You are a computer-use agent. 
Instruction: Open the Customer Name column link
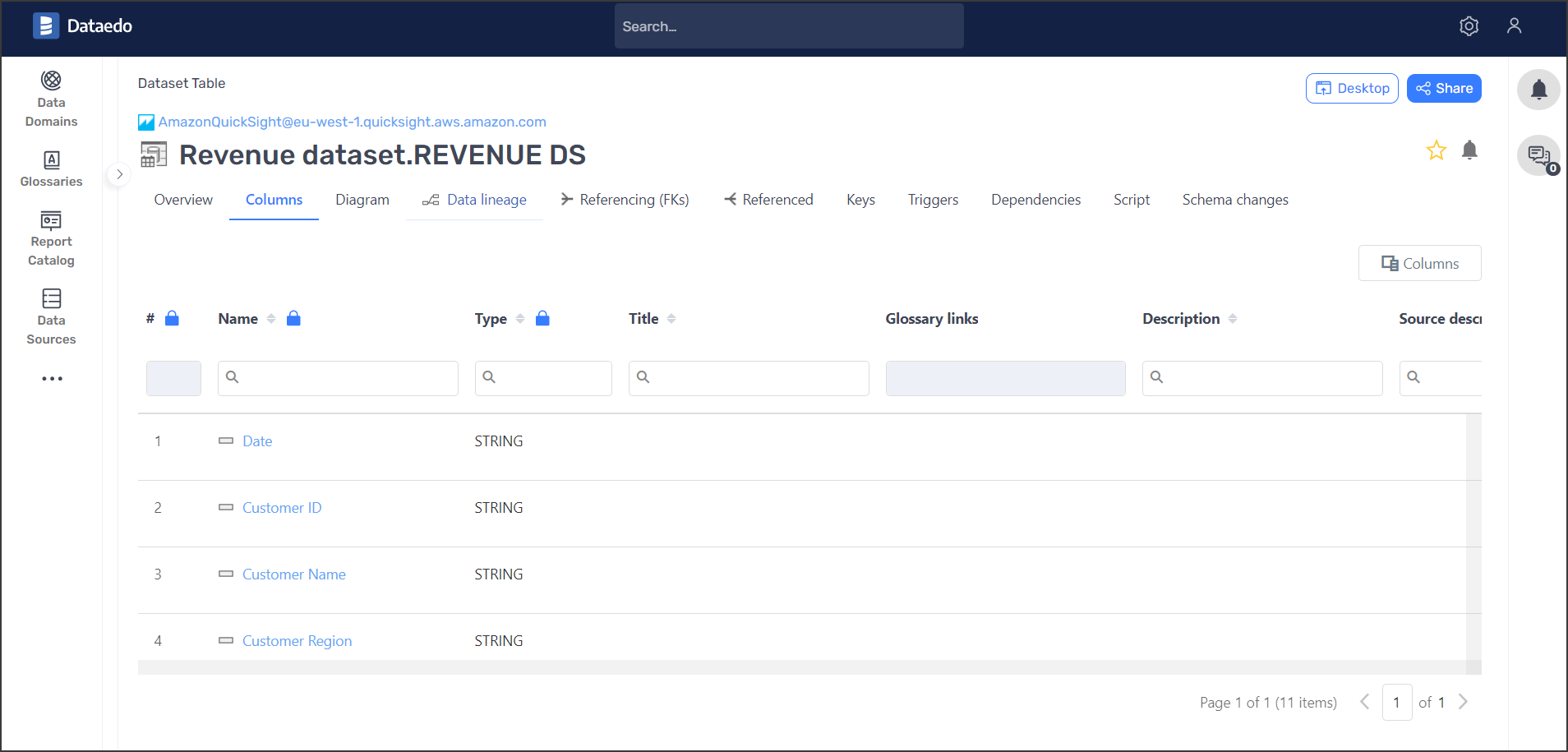294,574
